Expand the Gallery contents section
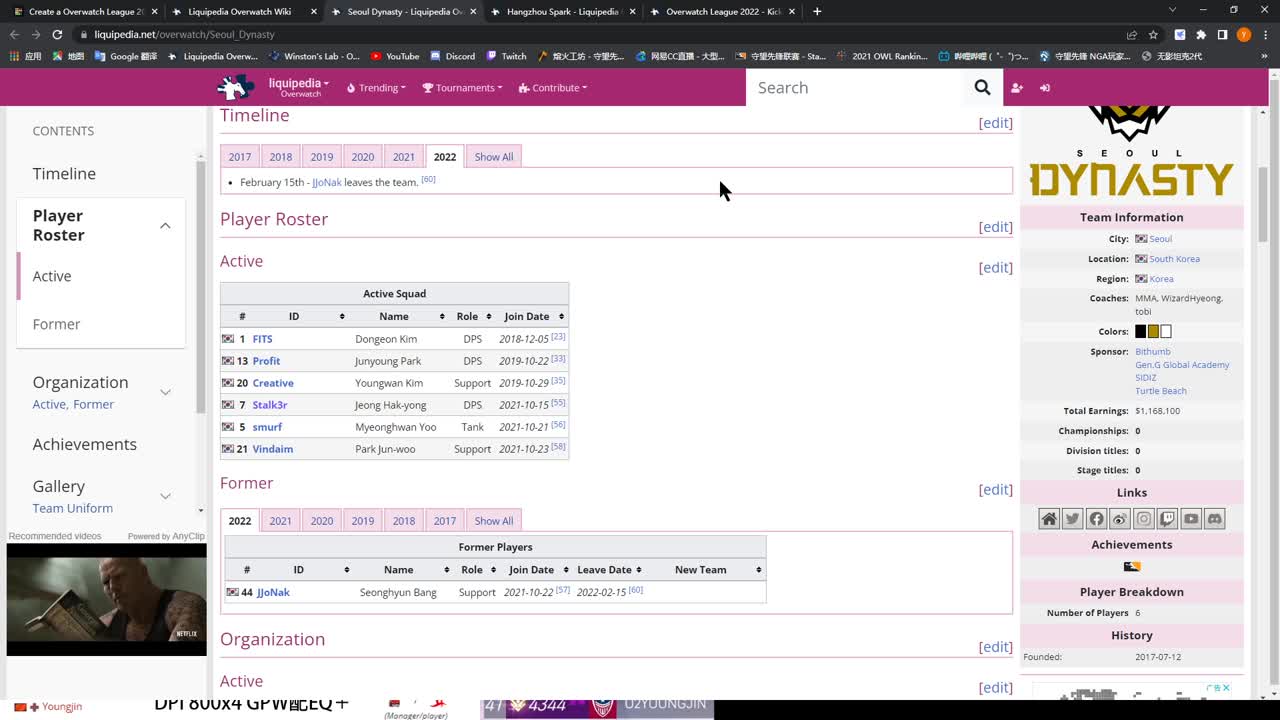The width and height of the screenshot is (1280, 720). click(x=165, y=496)
